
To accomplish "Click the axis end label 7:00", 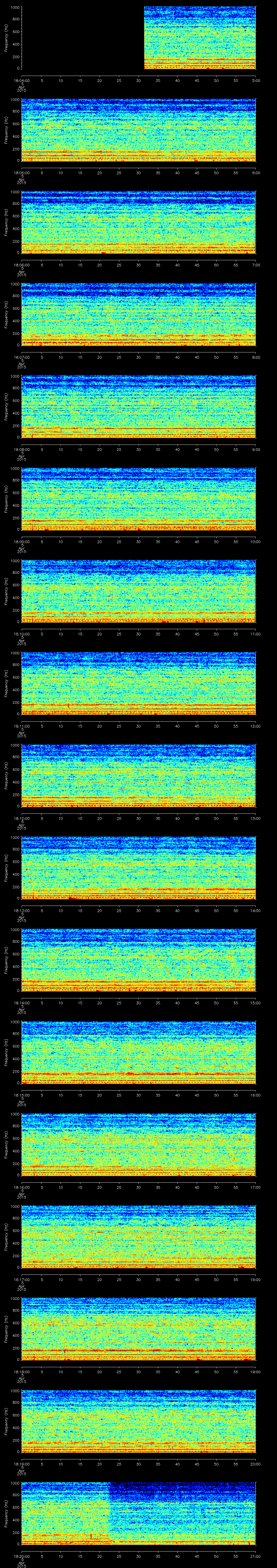I will pyautogui.click(x=256, y=265).
